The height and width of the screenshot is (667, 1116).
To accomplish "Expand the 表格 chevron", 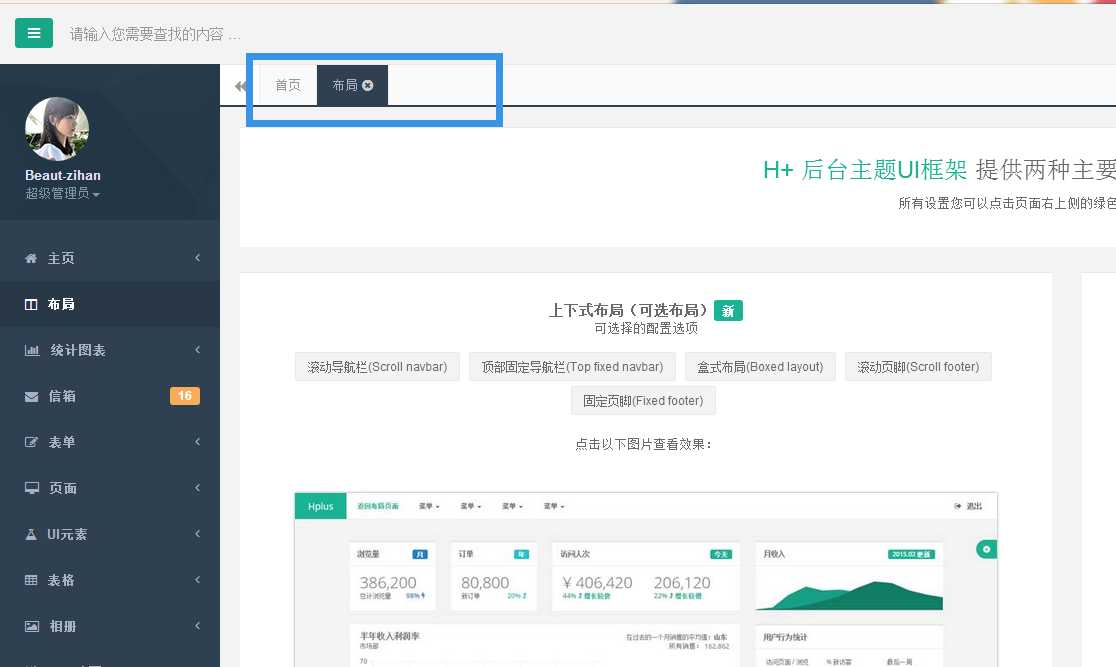I will tap(197, 579).
